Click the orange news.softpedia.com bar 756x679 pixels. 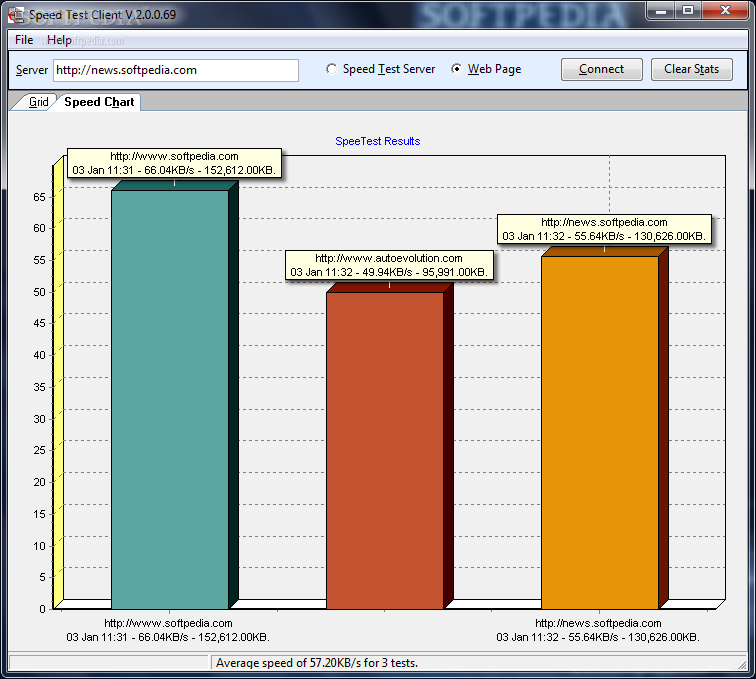pyautogui.click(x=600, y=432)
